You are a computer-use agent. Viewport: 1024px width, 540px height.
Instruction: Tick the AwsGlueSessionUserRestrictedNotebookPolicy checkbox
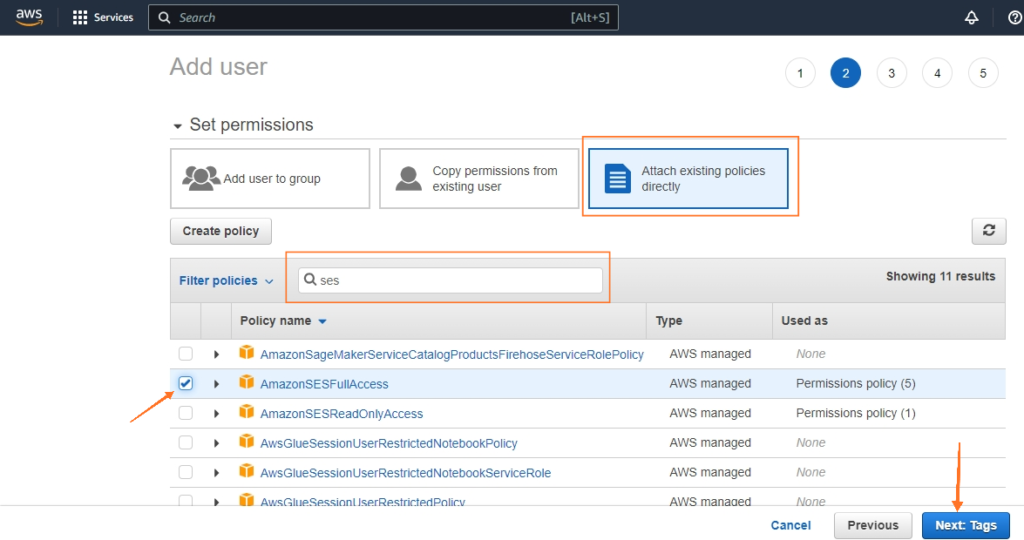pos(185,443)
